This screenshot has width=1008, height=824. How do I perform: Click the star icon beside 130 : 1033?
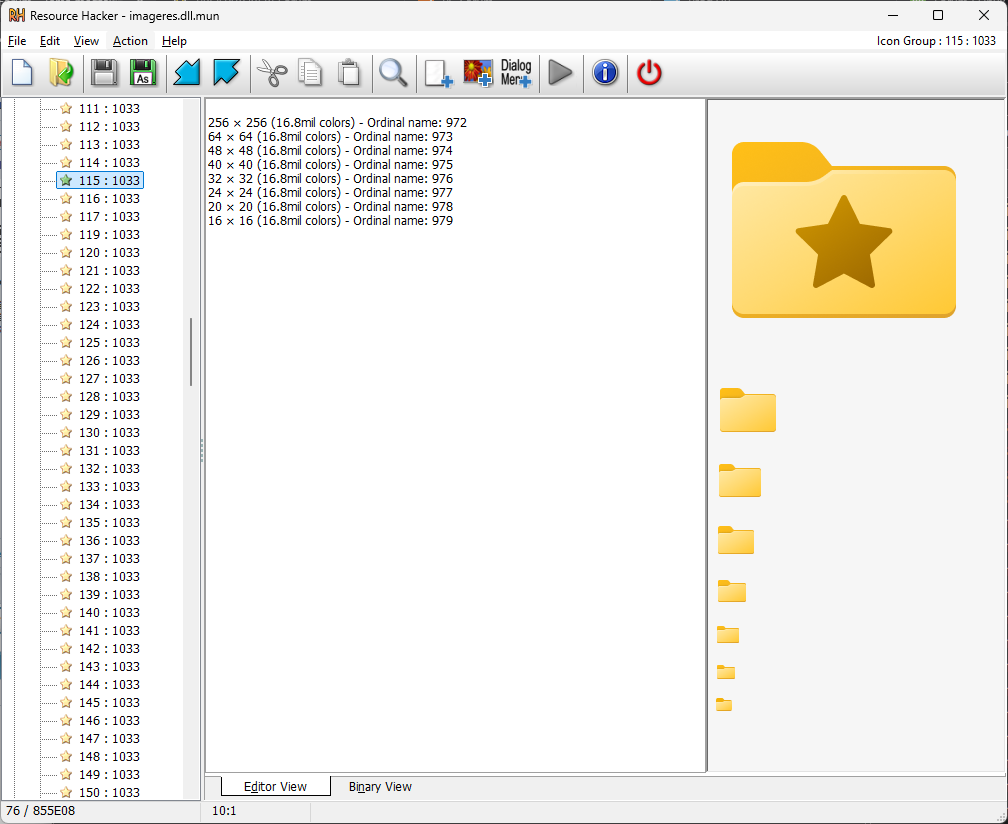point(66,433)
